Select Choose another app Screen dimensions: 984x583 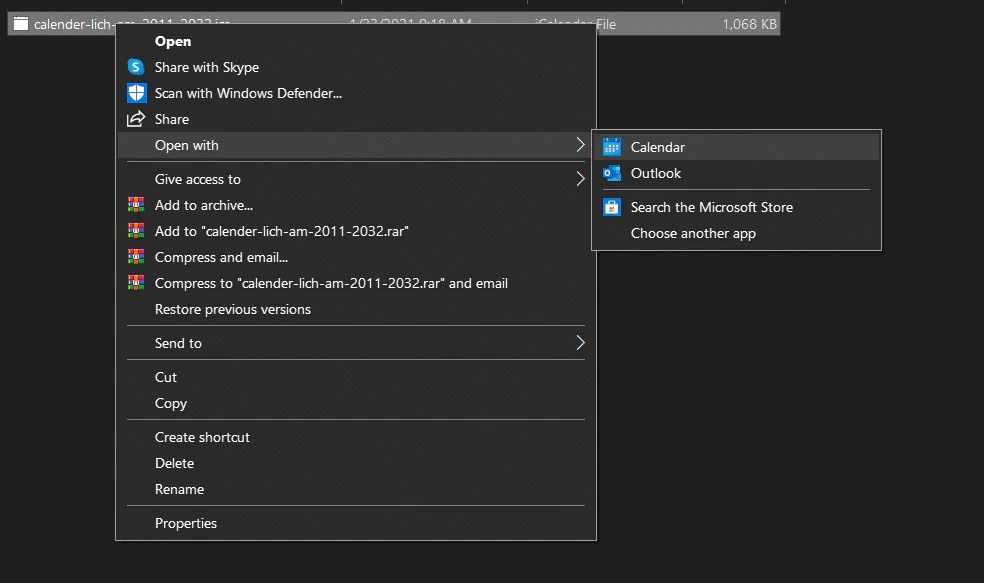pyautogui.click(x=736, y=233)
